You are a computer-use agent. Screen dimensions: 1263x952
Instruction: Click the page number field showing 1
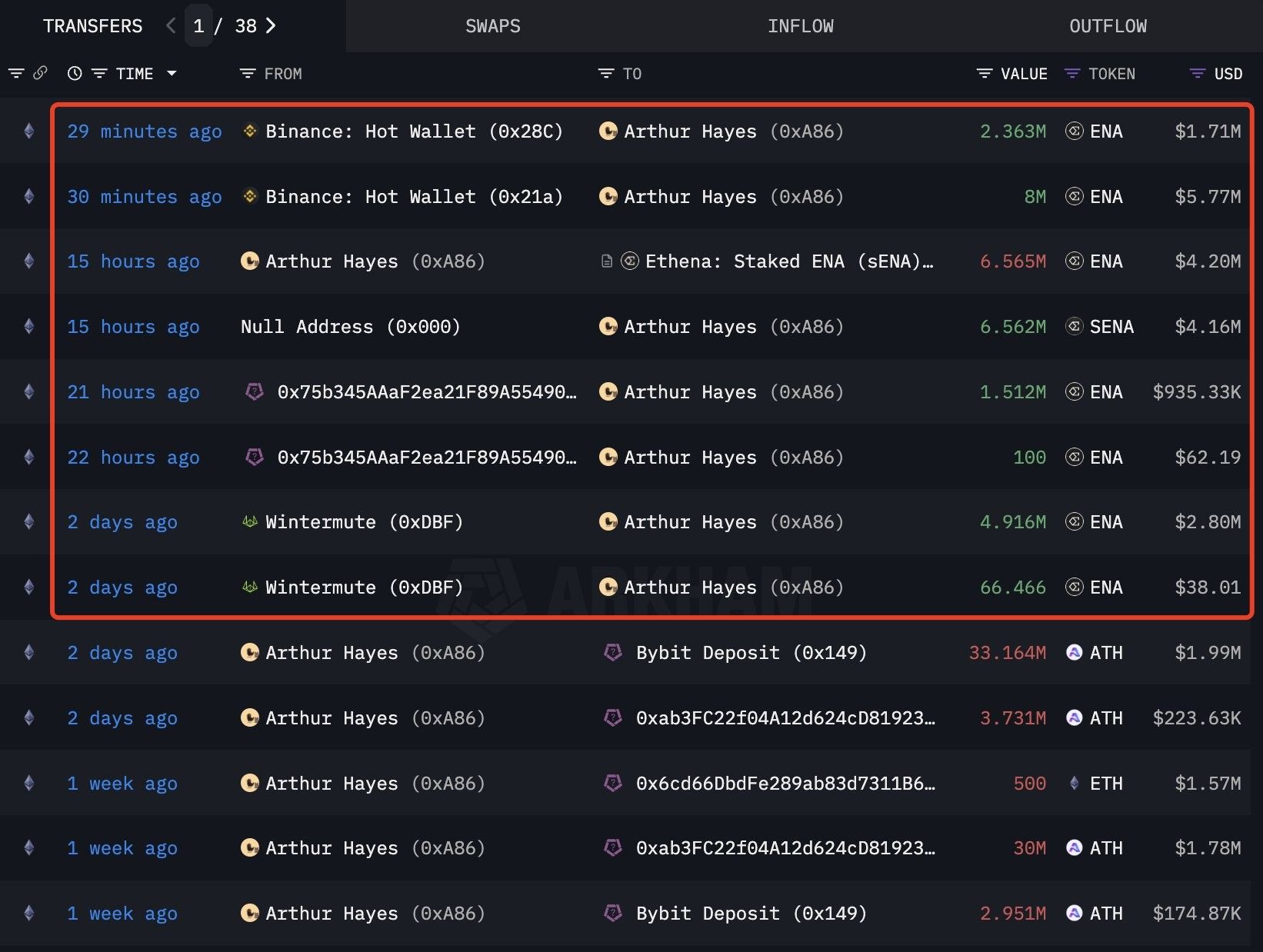click(198, 26)
